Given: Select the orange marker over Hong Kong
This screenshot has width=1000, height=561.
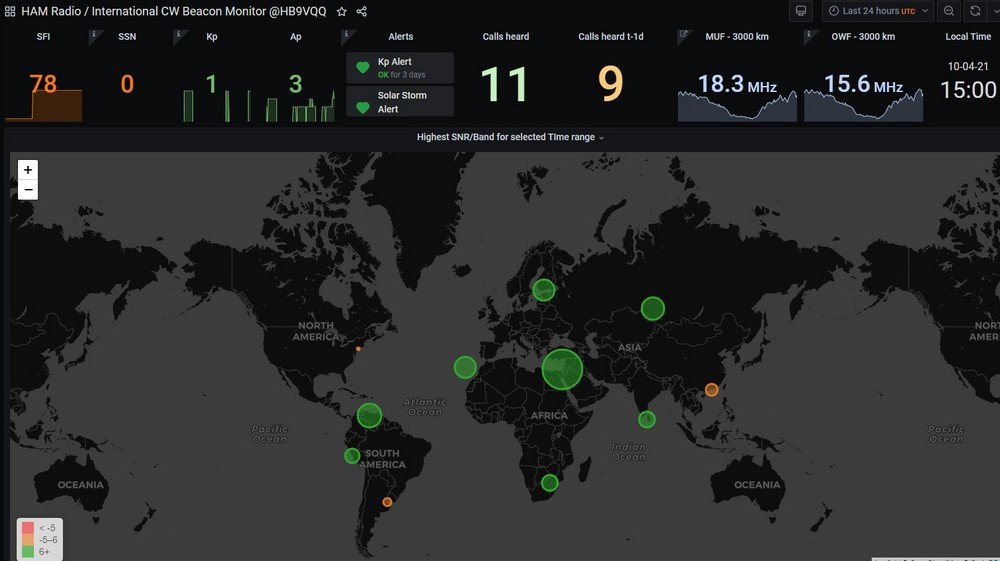Looking at the screenshot, I should (712, 390).
